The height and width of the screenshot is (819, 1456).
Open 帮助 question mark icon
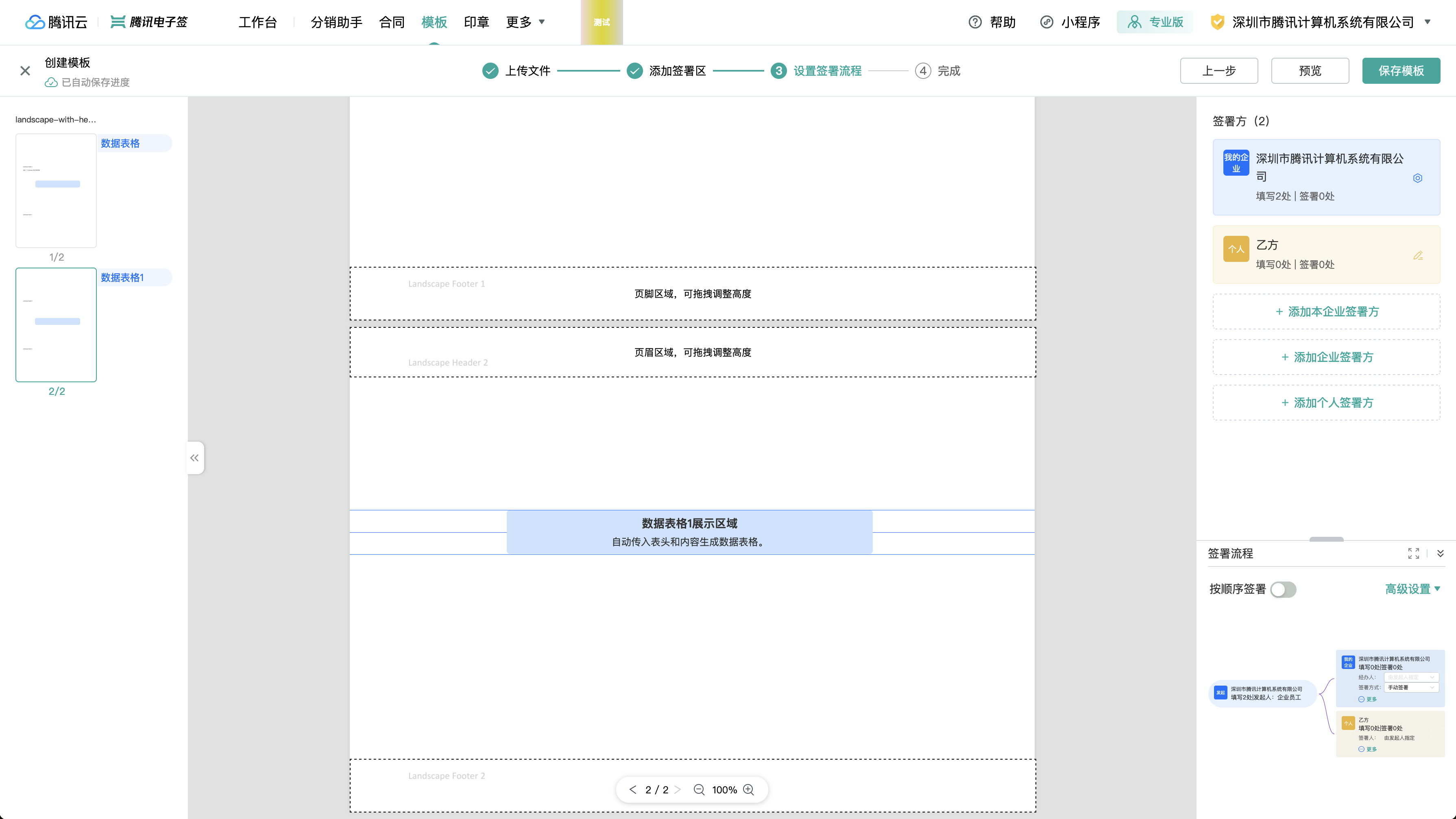(975, 22)
